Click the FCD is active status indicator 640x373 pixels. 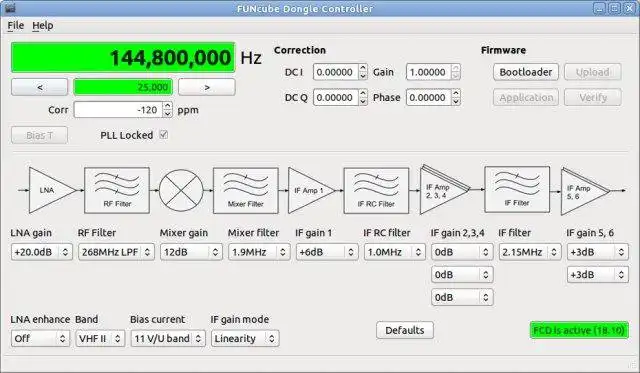579,330
